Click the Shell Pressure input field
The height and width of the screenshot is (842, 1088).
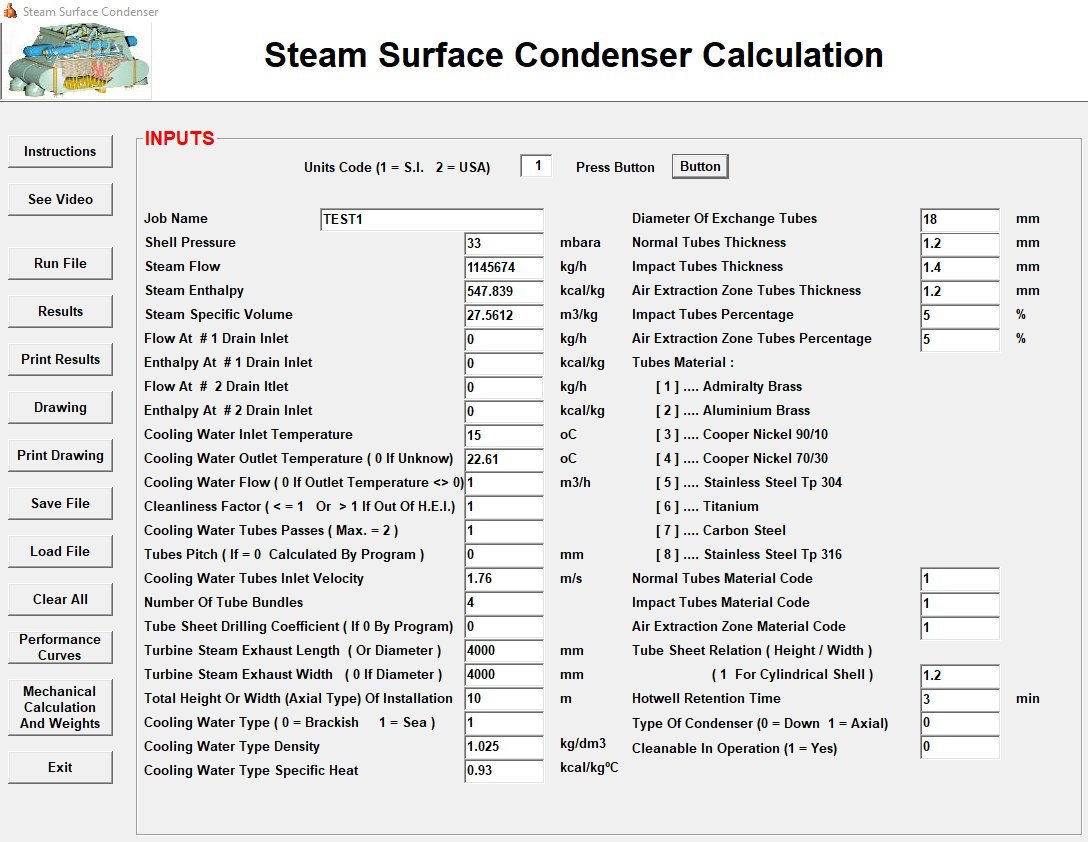(504, 243)
